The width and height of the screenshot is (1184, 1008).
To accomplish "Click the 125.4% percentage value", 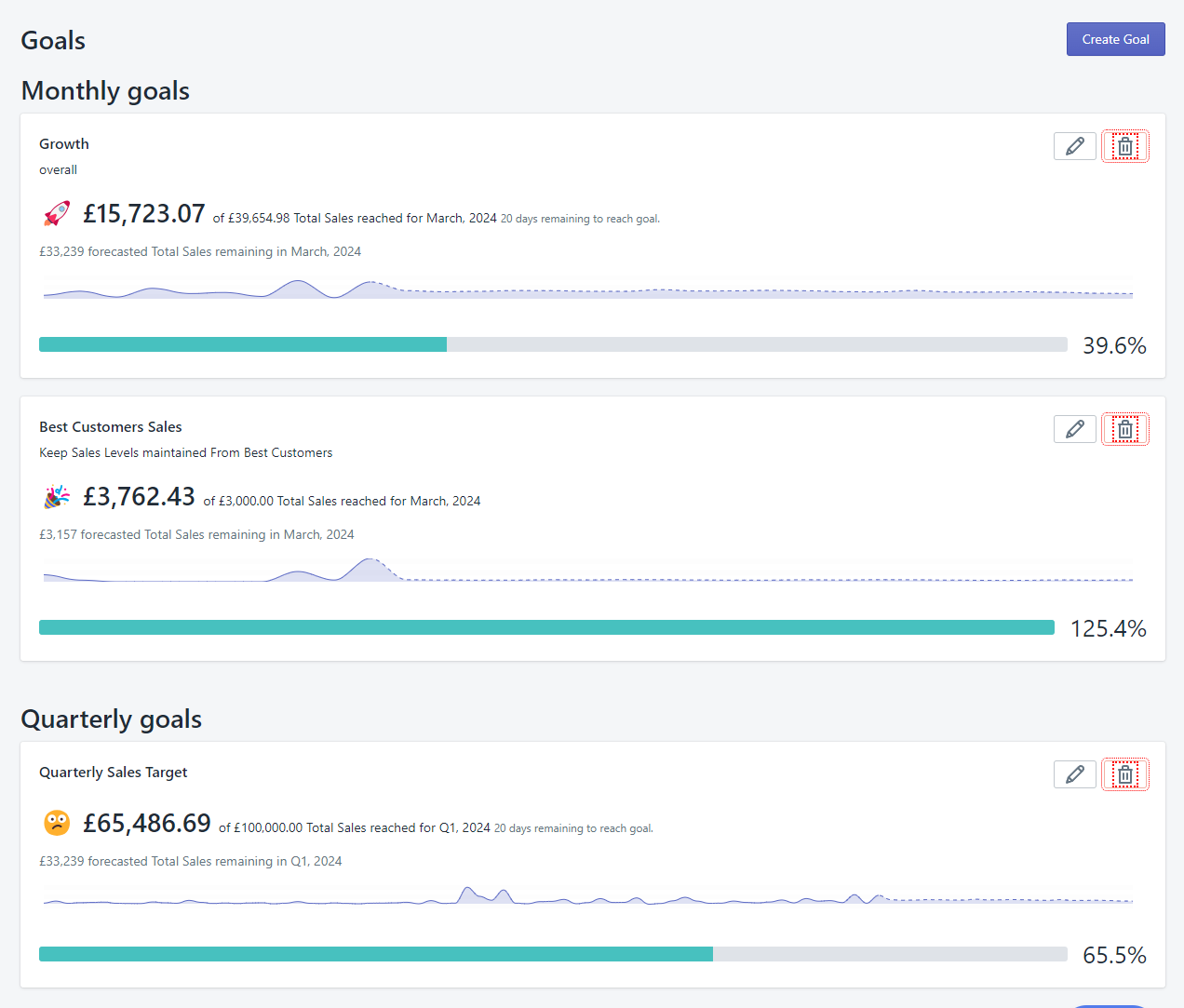I will click(1109, 629).
